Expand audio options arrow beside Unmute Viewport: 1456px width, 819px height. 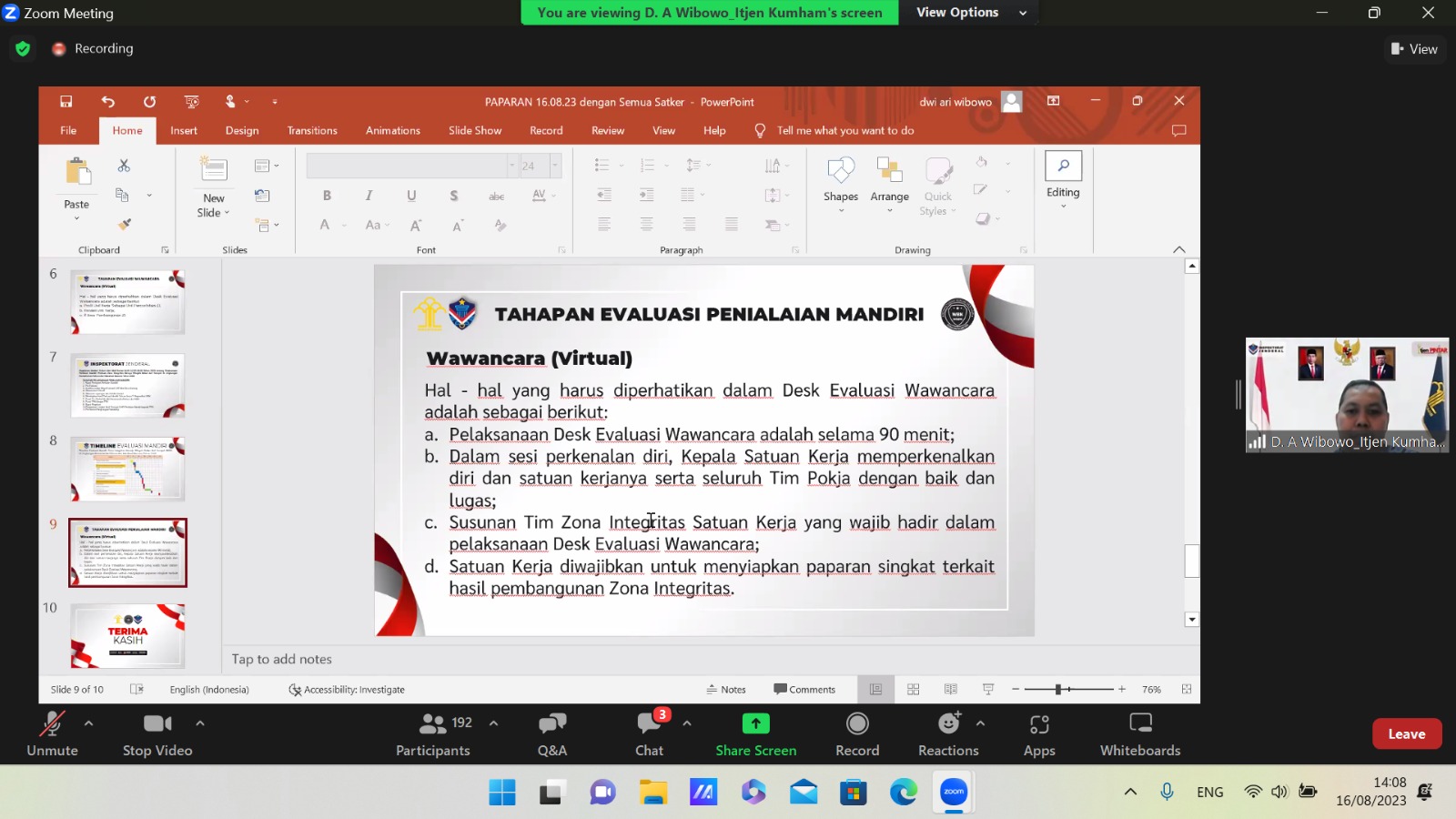tap(88, 723)
